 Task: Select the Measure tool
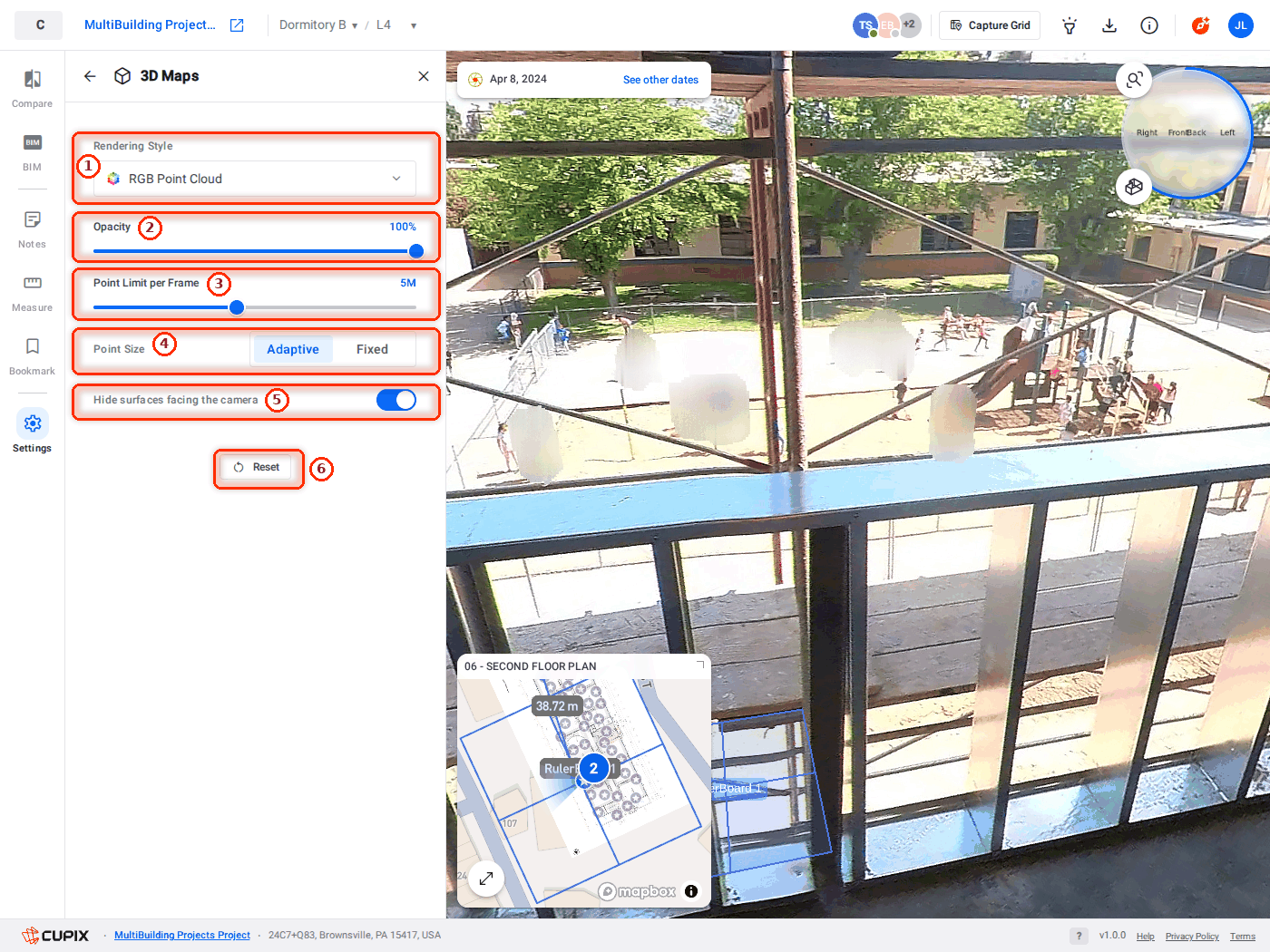(32, 293)
